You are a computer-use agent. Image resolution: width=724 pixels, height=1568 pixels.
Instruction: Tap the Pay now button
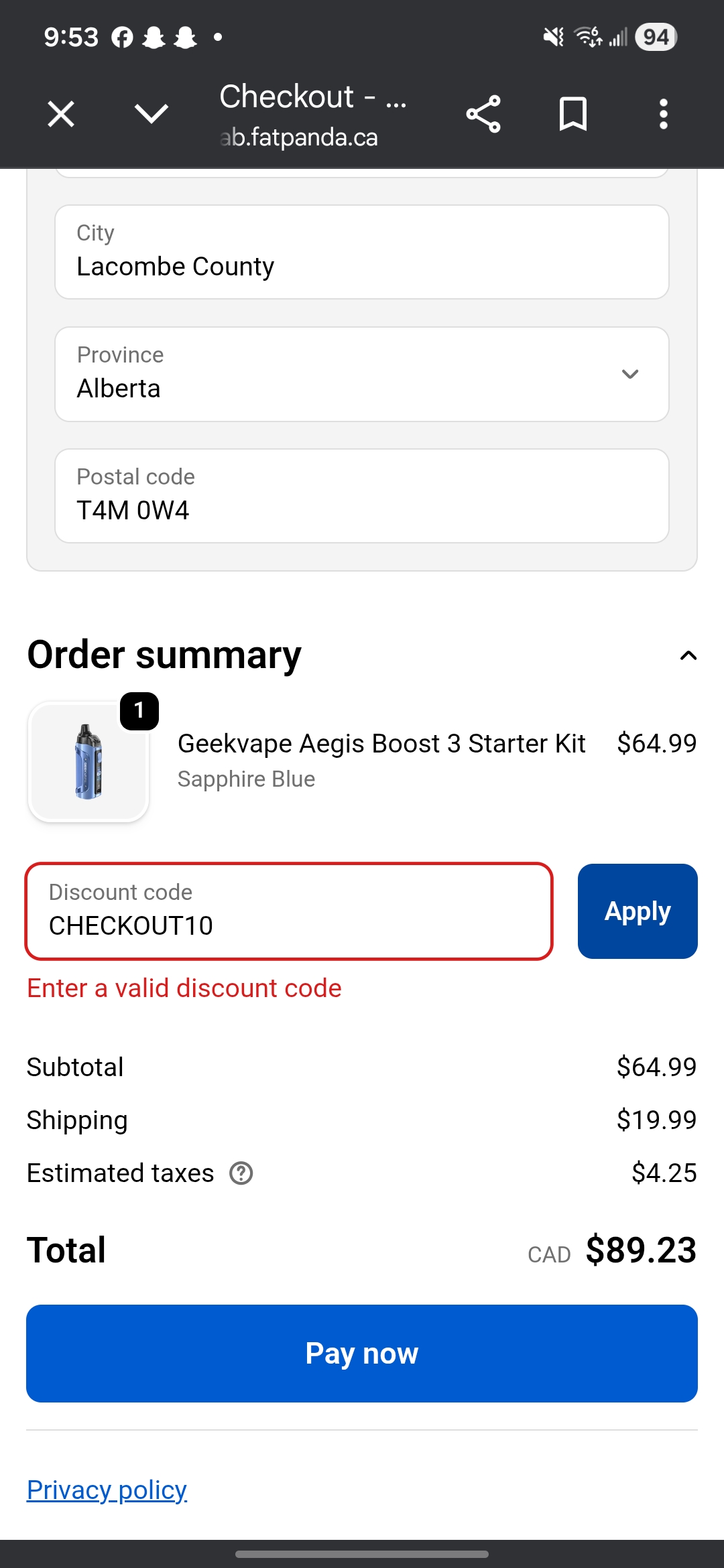(362, 1354)
